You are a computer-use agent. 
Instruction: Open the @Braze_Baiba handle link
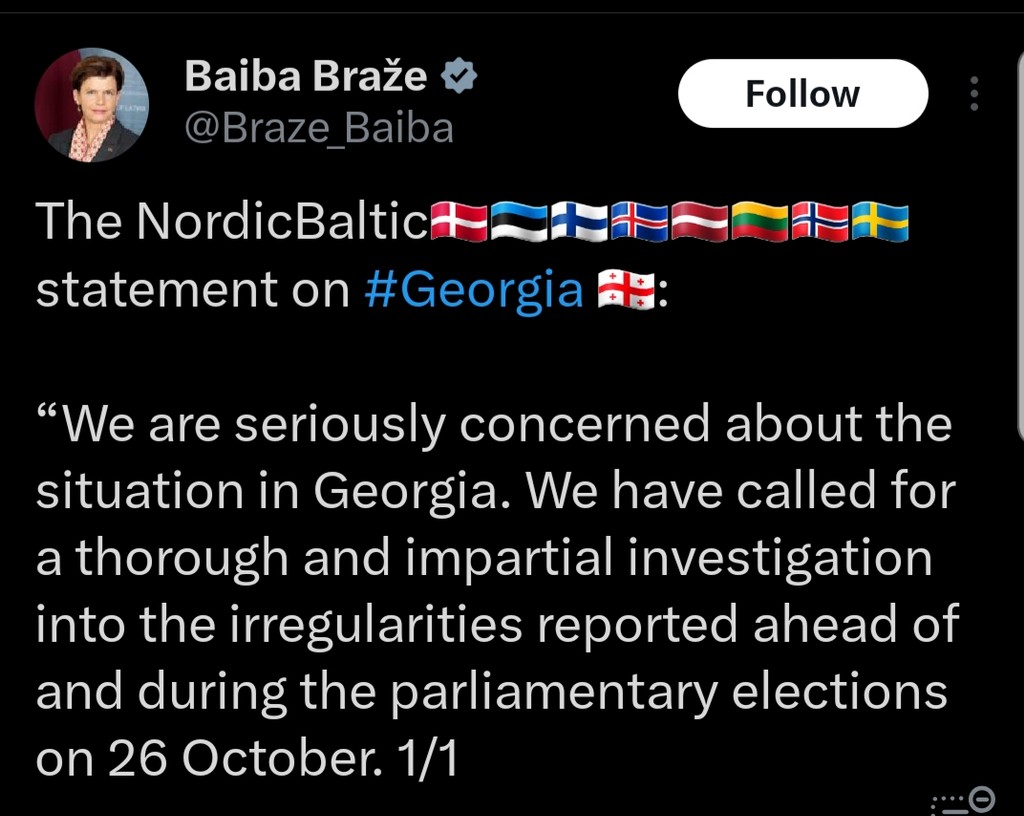tap(319, 128)
